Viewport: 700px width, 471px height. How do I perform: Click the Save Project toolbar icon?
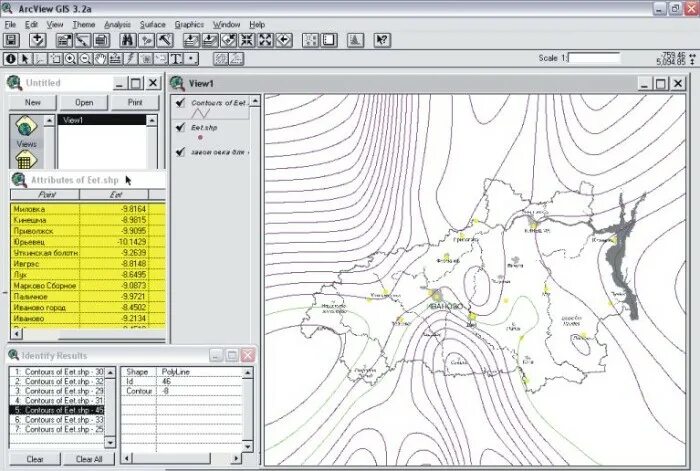pyautogui.click(x=11, y=40)
